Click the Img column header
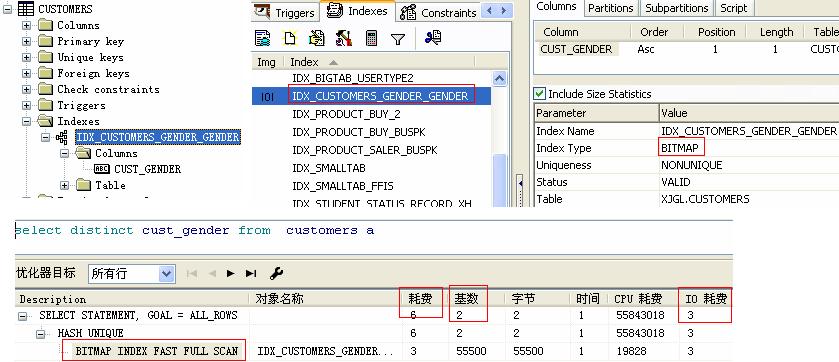Image resolution: width=839 pixels, height=362 pixels. [267, 62]
